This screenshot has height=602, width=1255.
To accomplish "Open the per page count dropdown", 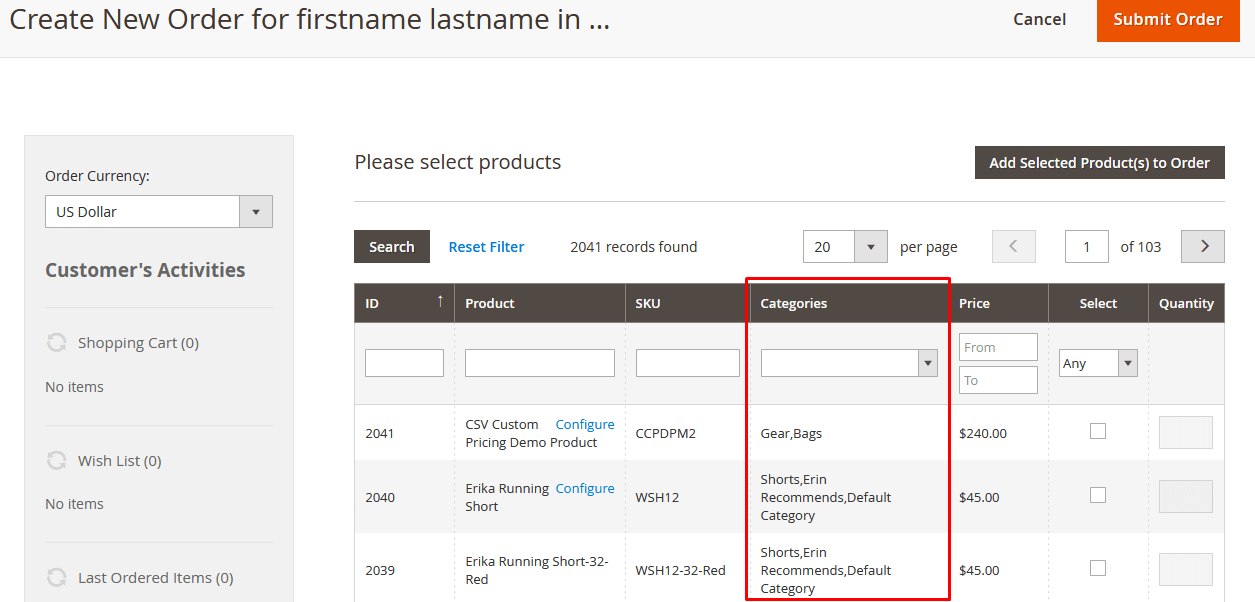I will tap(845, 247).
